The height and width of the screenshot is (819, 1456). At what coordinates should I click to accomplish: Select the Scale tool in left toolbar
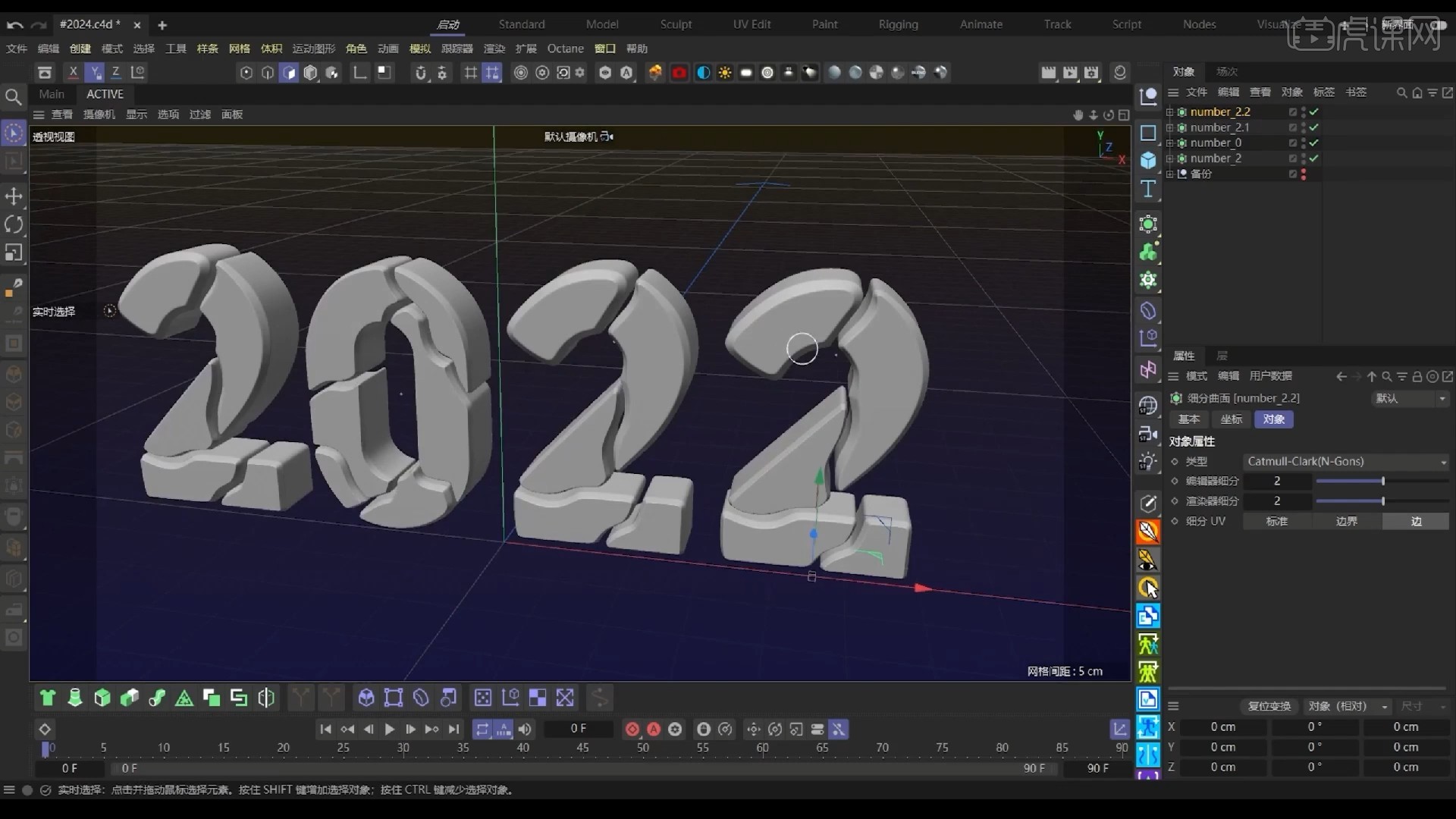[14, 253]
